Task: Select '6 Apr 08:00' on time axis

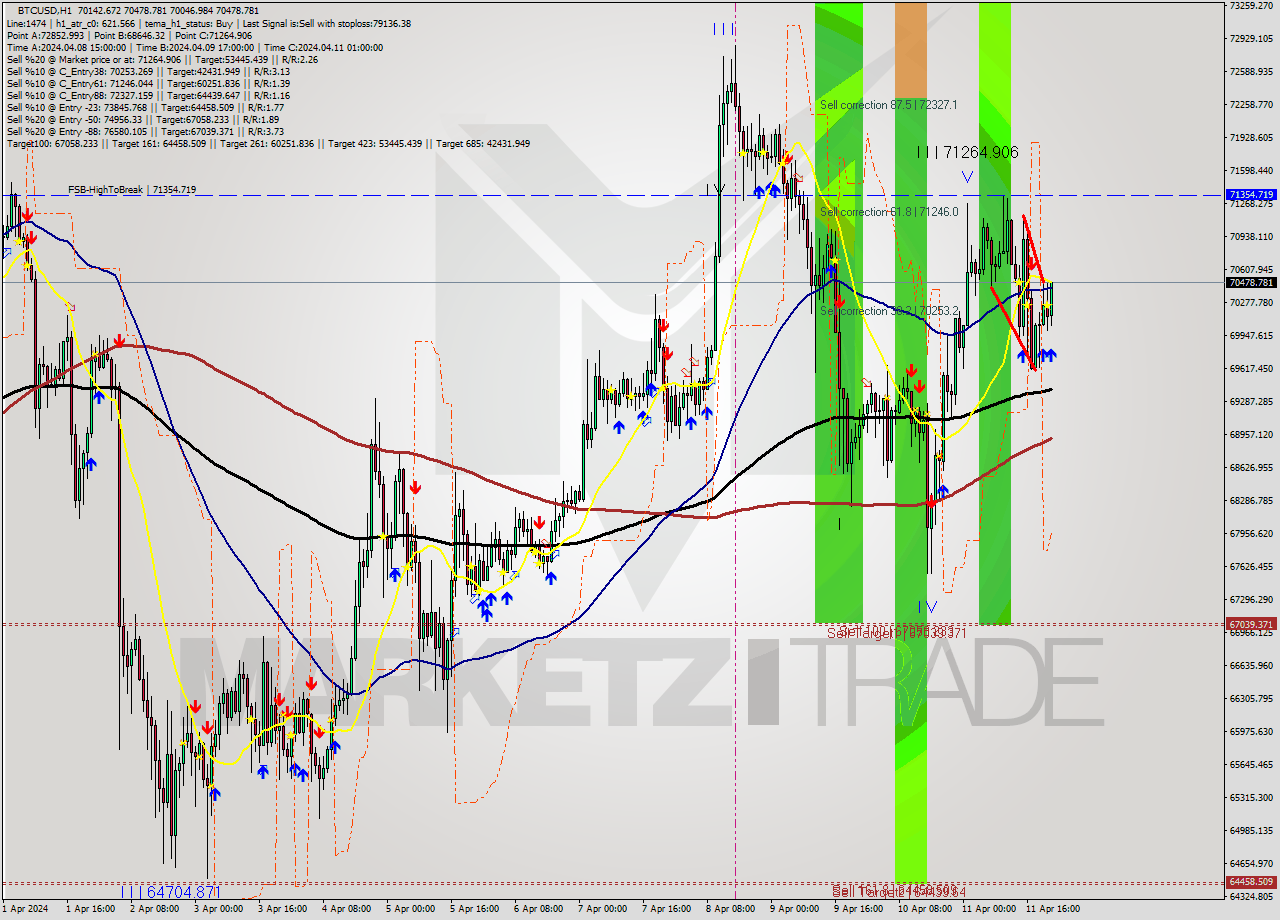Action: pyautogui.click(x=538, y=910)
